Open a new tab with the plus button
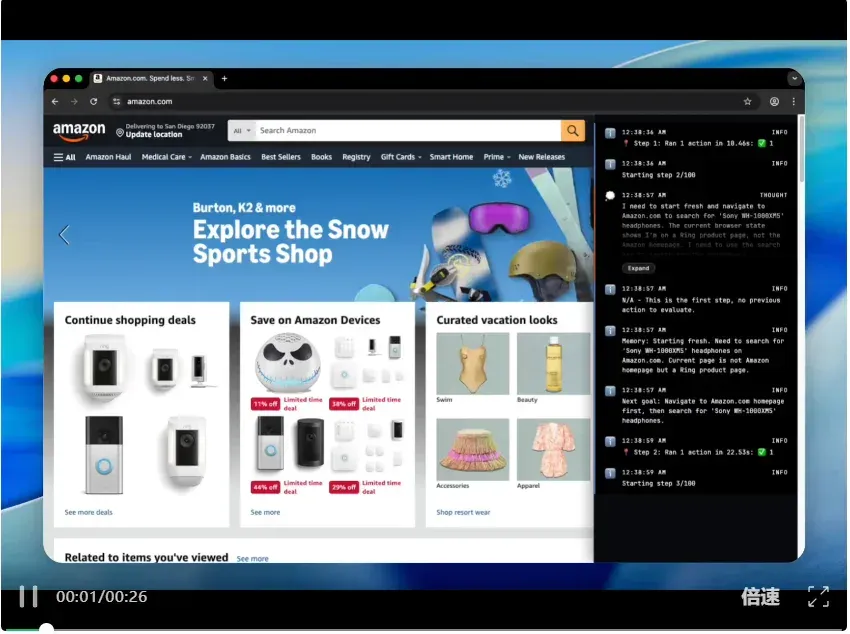The image size is (850, 634). point(224,79)
